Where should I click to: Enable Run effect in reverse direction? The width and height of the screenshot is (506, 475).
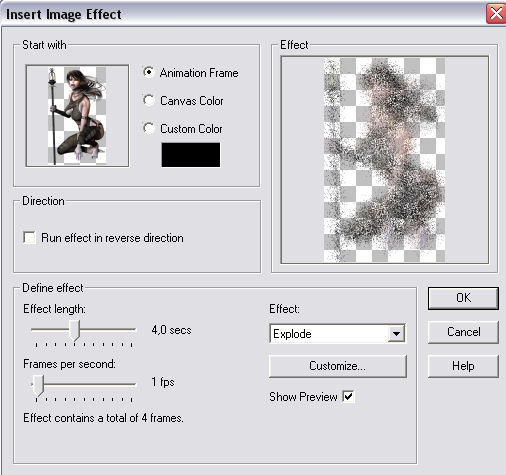29,238
